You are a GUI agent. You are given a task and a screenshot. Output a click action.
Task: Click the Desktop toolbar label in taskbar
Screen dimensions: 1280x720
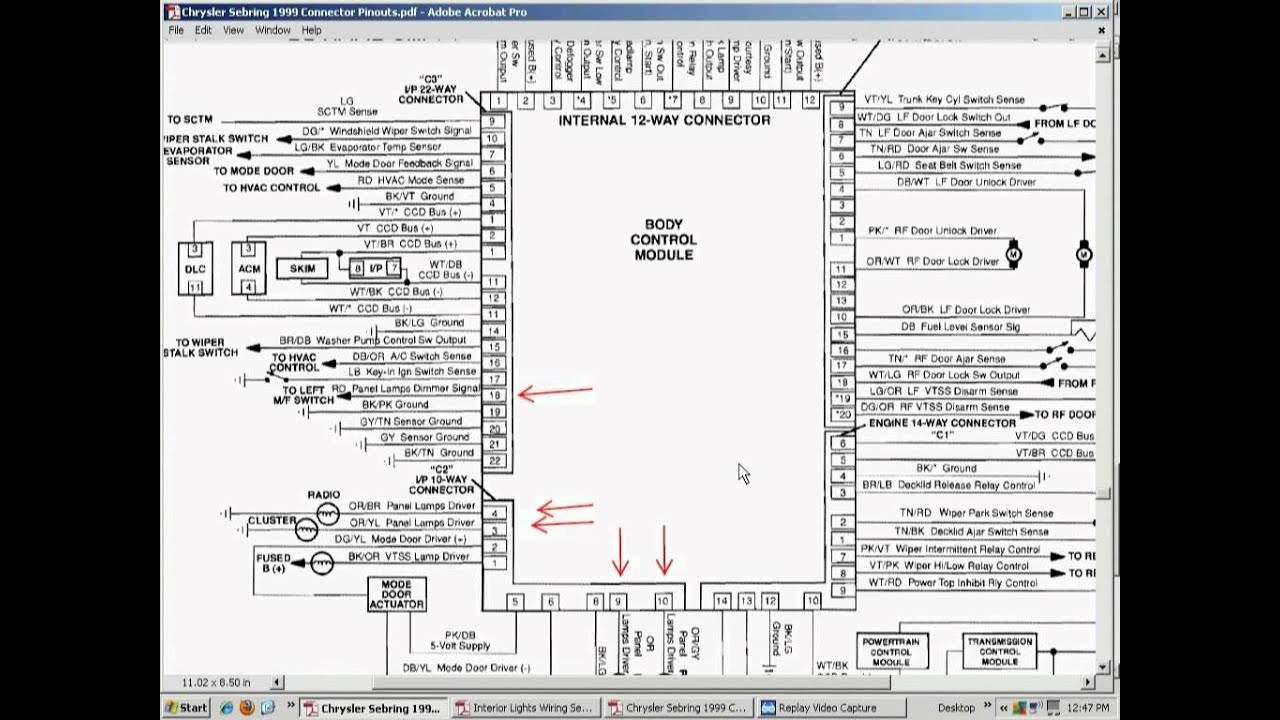(957, 708)
